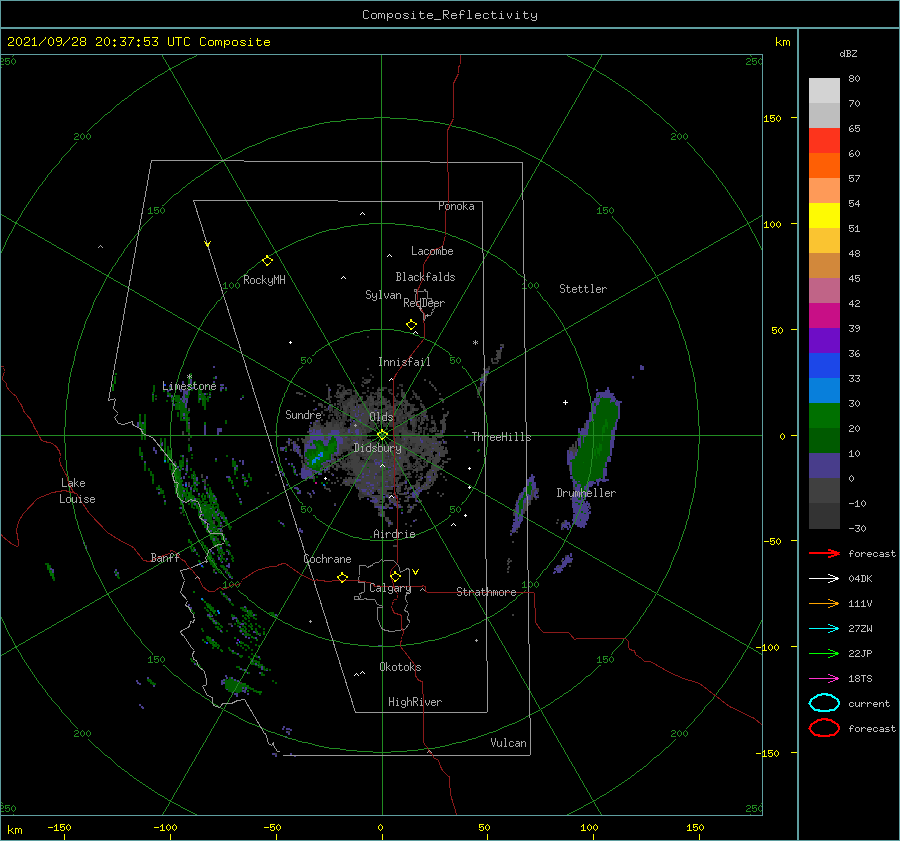Image resolution: width=900 pixels, height=841 pixels.
Task: Click the Didsbury city label
Action: coord(377,448)
